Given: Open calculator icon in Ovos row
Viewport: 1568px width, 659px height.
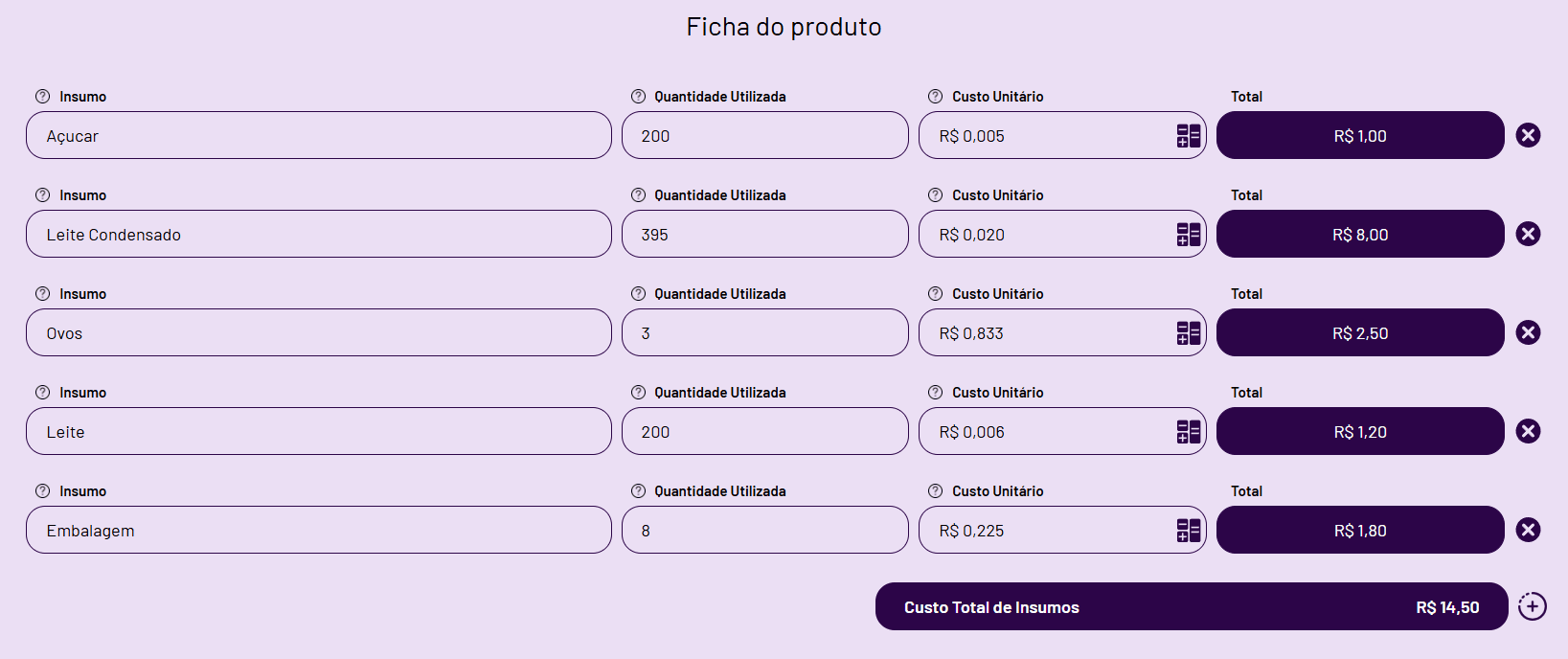Looking at the screenshot, I should (1188, 333).
